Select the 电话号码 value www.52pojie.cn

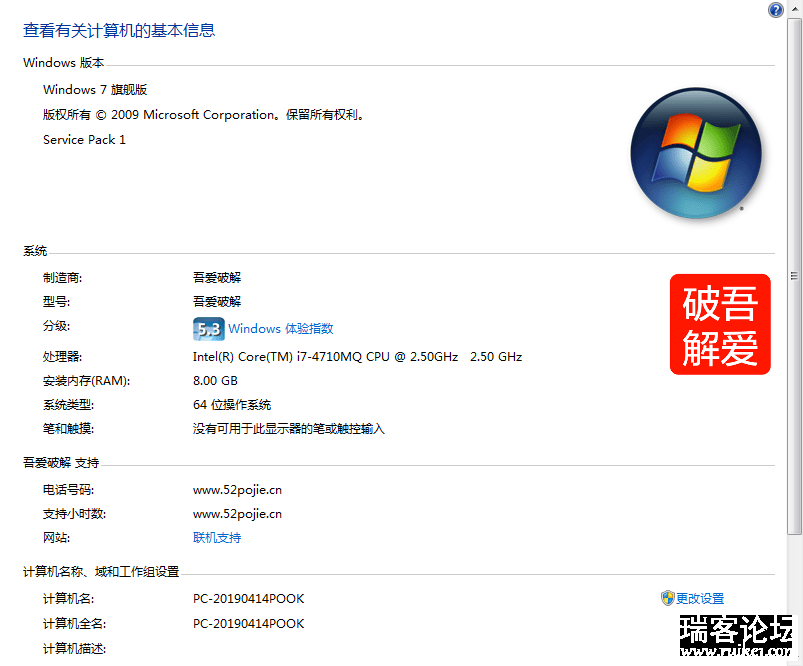237,490
